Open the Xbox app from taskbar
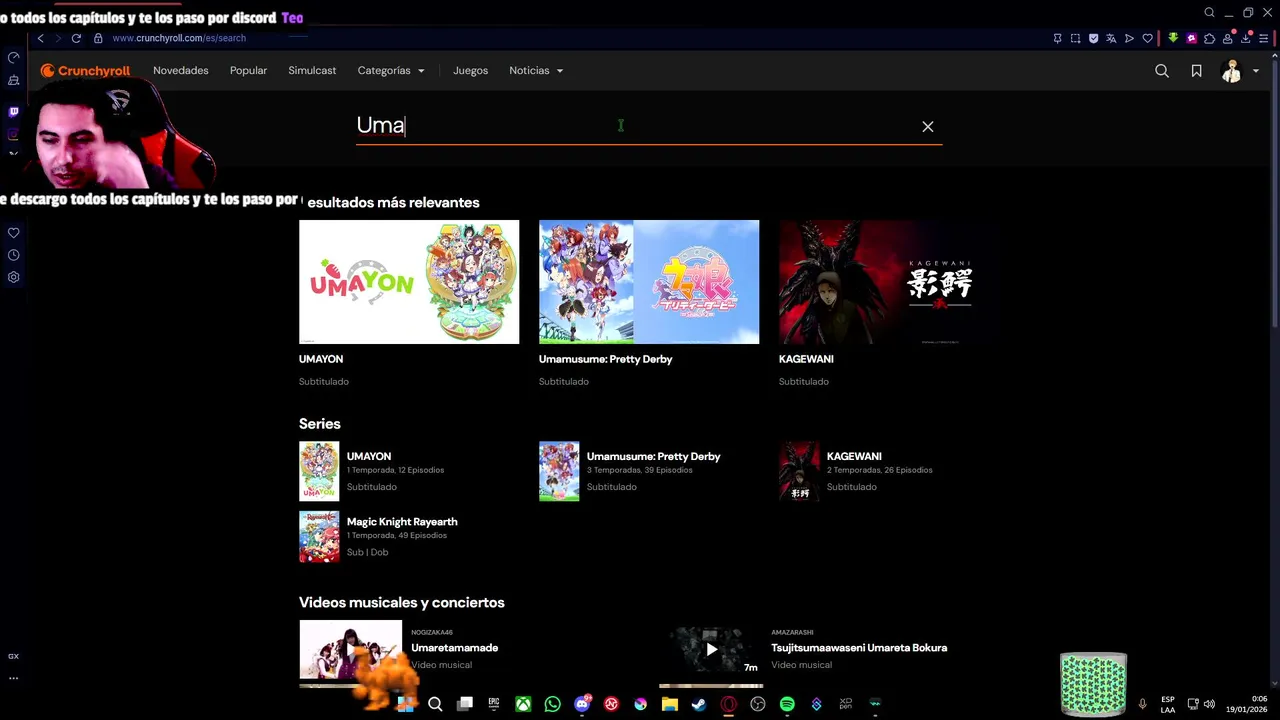 [x=523, y=704]
